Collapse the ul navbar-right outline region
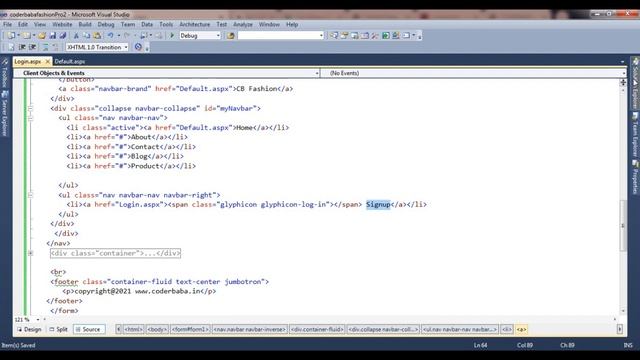 [31, 195]
